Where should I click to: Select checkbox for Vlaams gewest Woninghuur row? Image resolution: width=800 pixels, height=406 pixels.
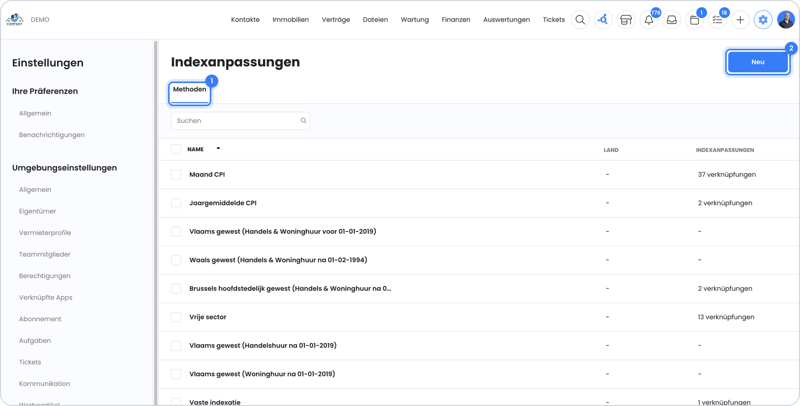[176, 374]
